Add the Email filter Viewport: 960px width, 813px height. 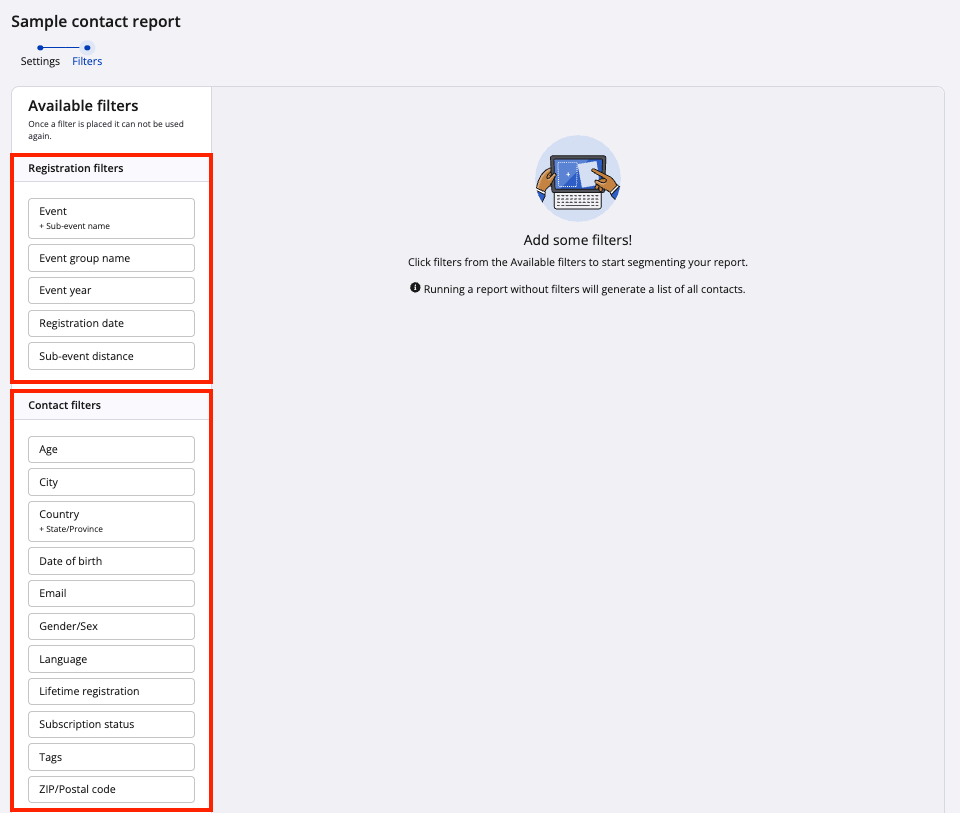pos(111,593)
